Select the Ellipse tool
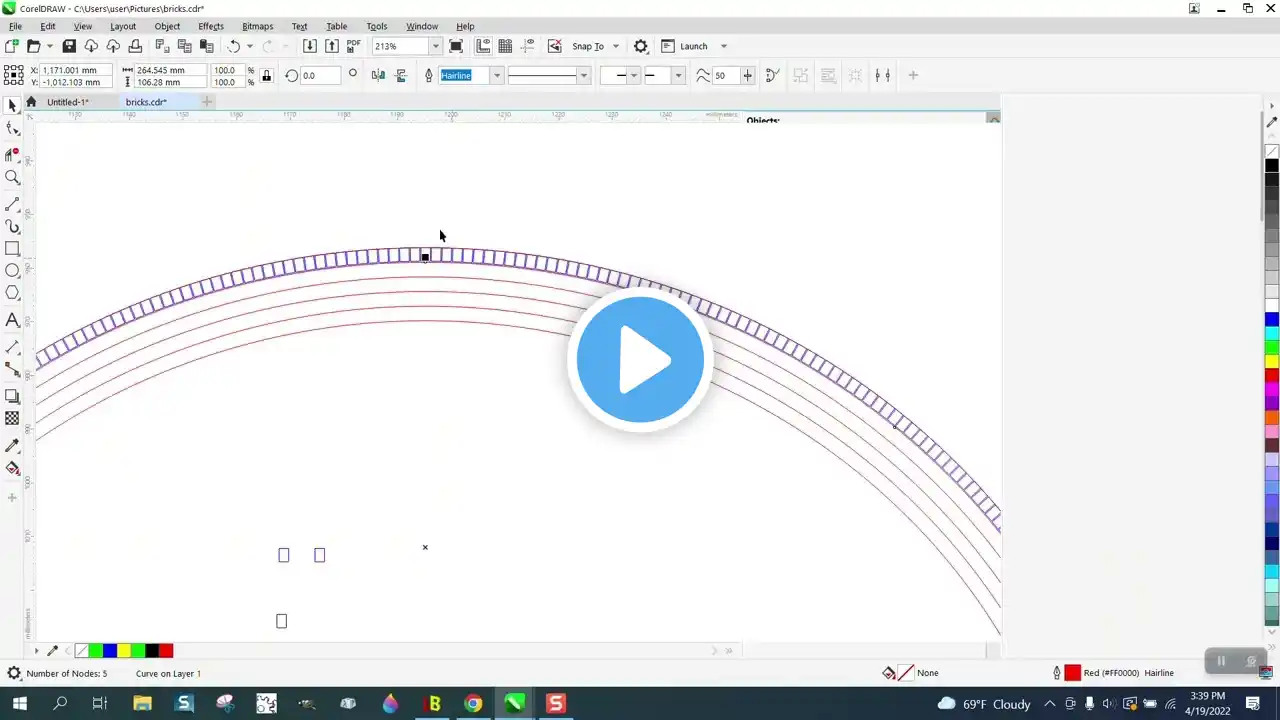Screen dimensions: 1280x720 click(13, 271)
